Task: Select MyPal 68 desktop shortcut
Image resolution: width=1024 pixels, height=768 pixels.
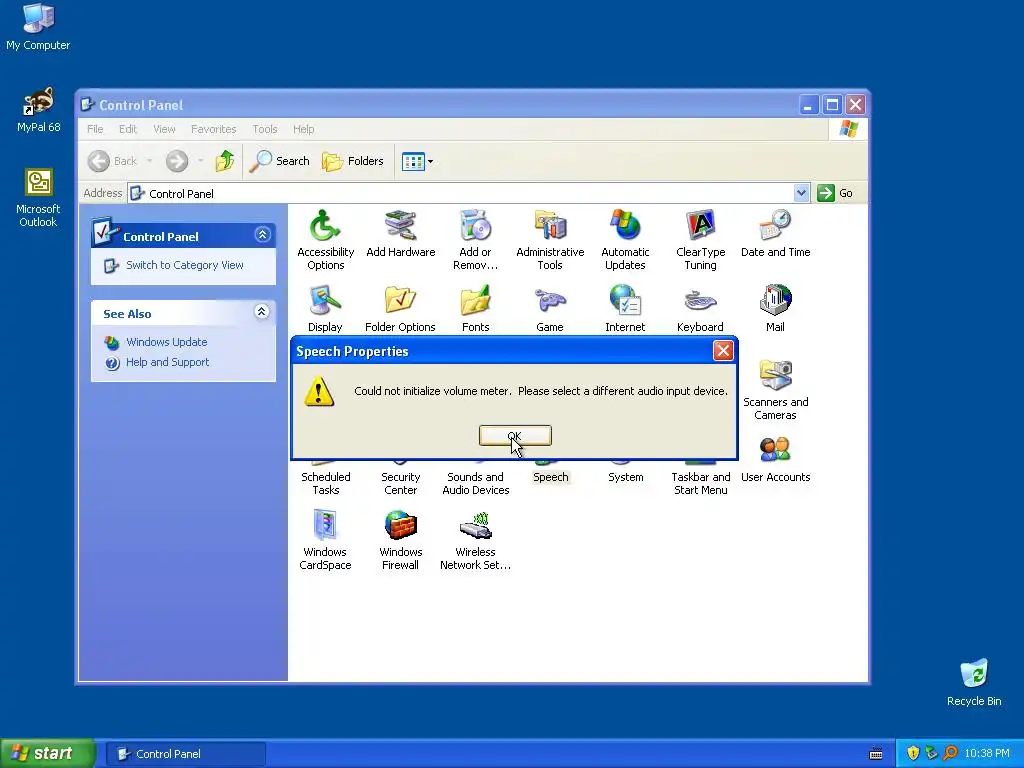Action: click(x=39, y=109)
